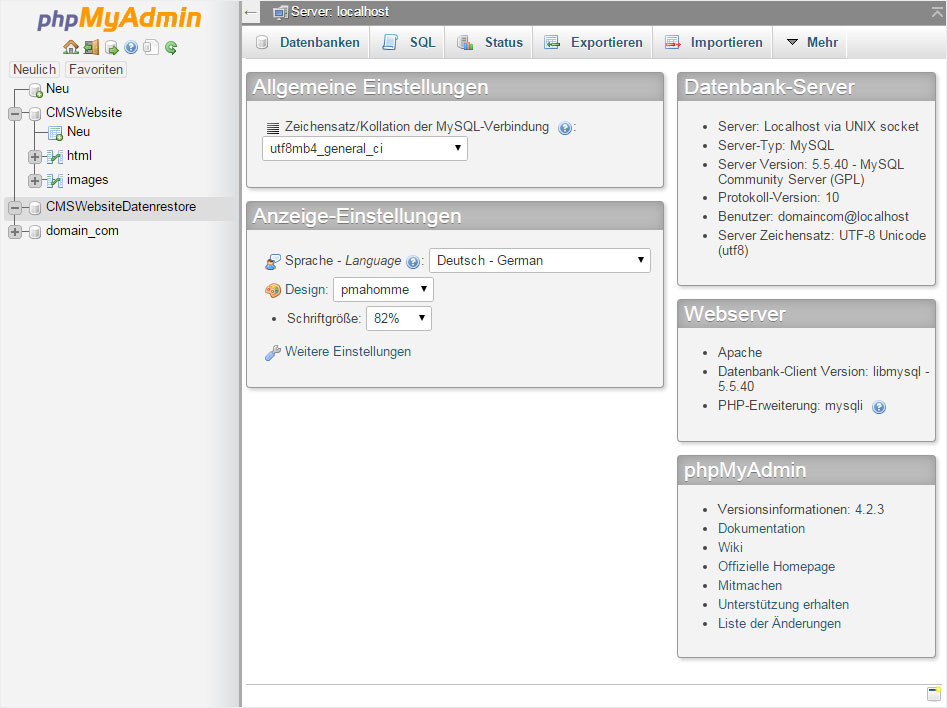
Task: Open the utf8mb4_general_ci collation dropdown
Action: pos(365,149)
